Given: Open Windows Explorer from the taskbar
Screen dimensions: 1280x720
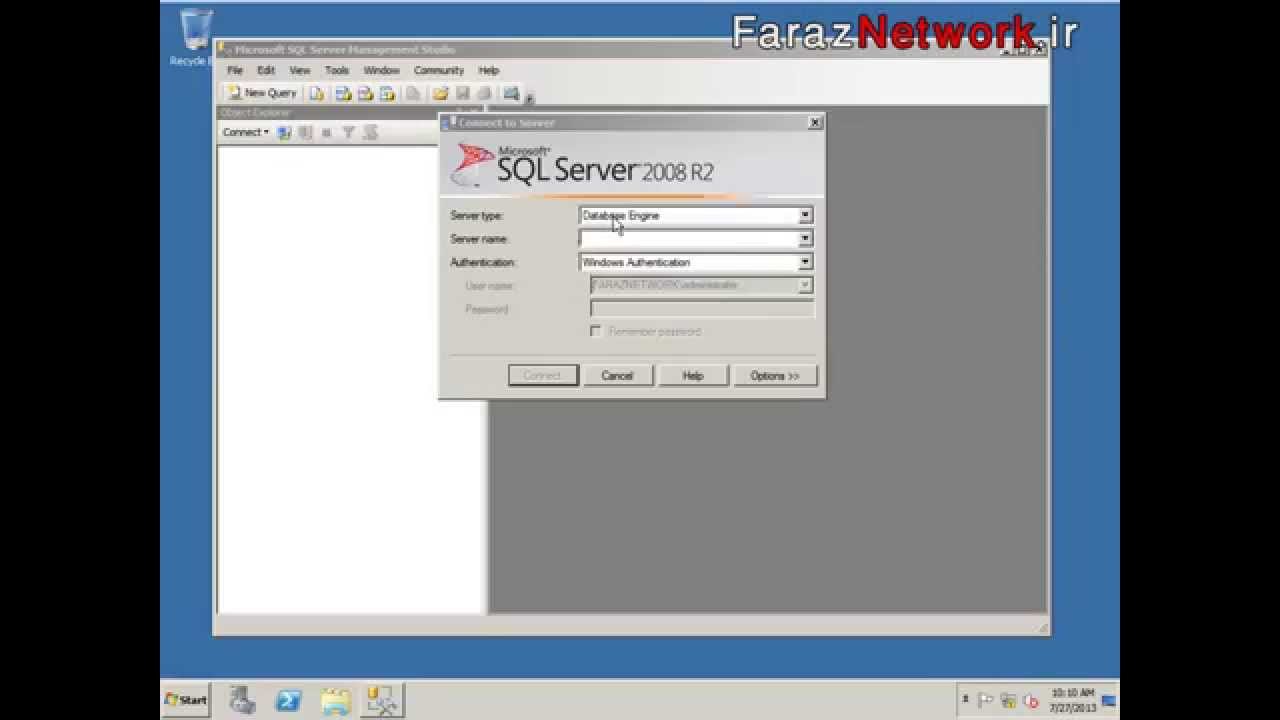Looking at the screenshot, I should coord(336,700).
